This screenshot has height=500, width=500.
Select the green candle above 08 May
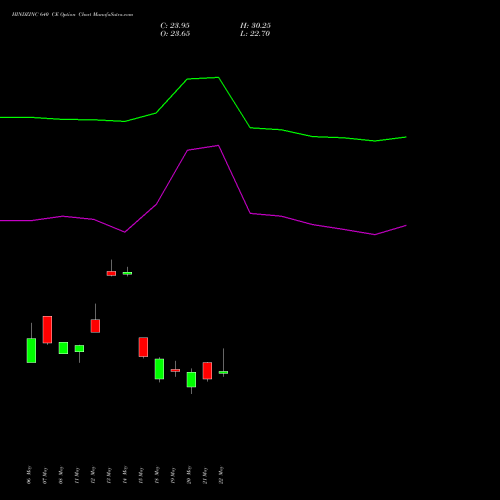(x=63, y=348)
